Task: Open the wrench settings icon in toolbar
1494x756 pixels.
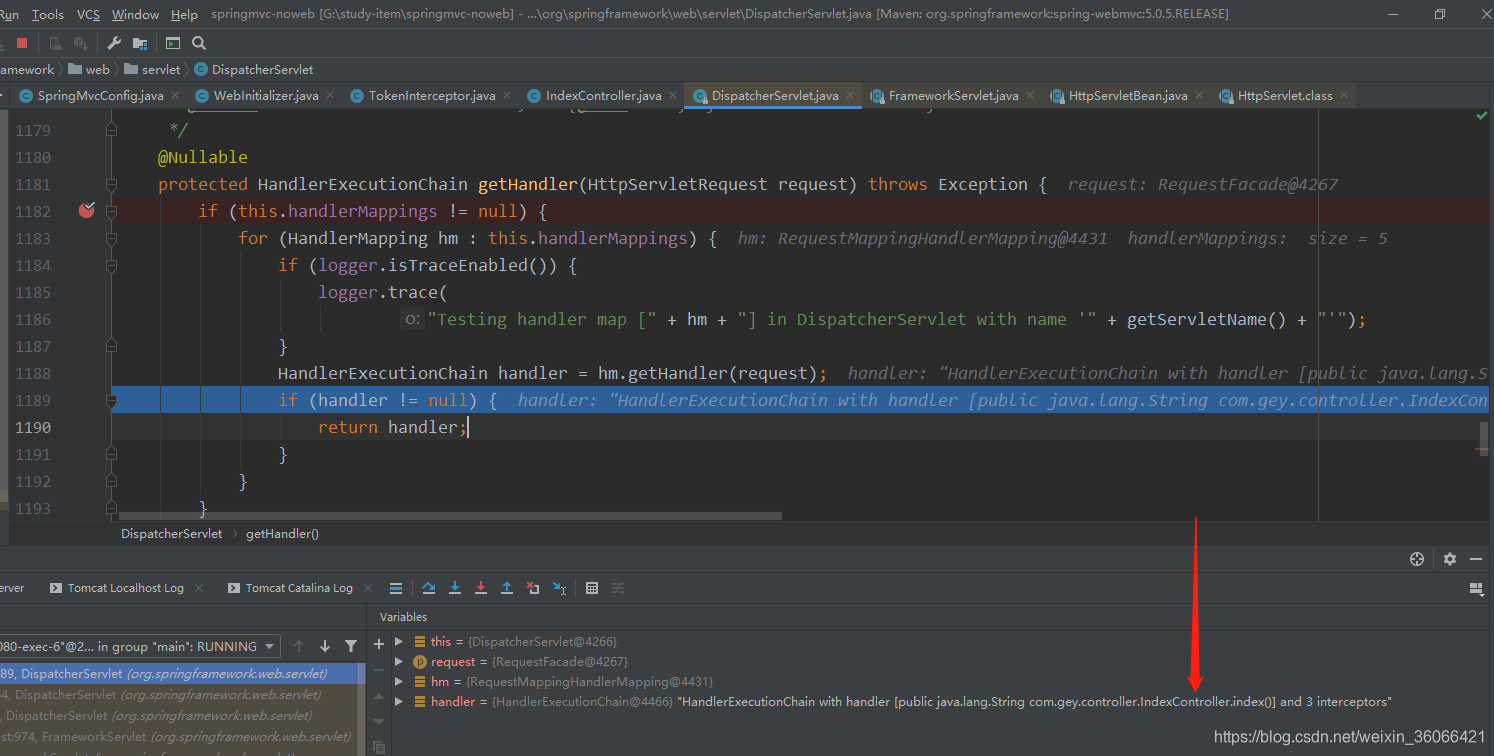Action: pyautogui.click(x=114, y=43)
